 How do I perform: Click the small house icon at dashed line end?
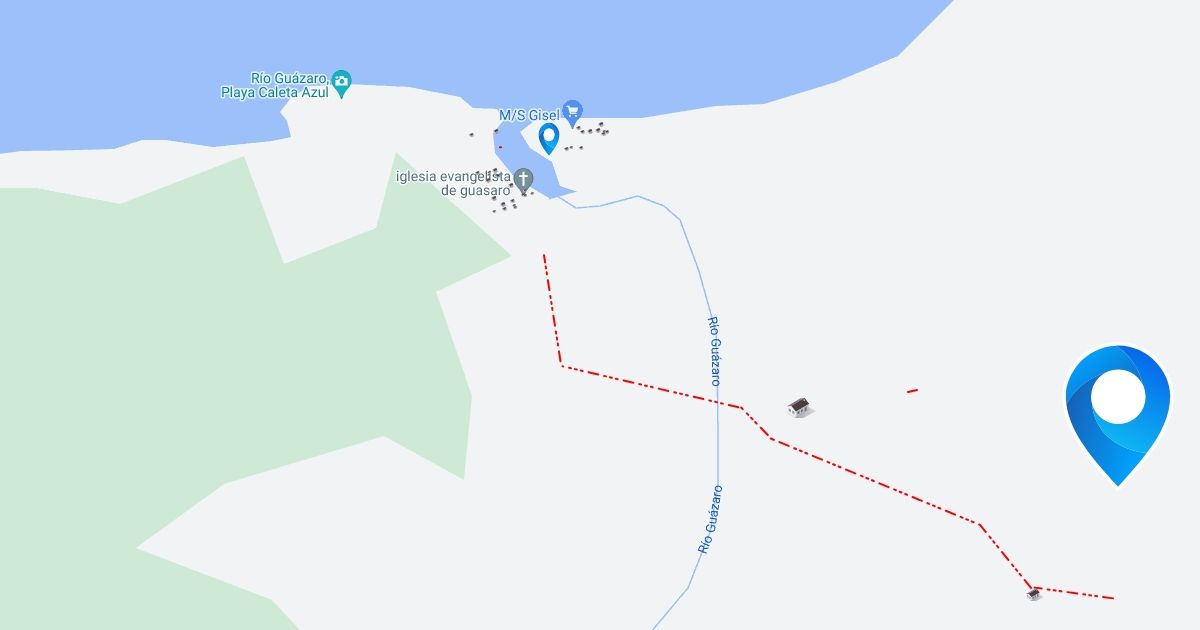(1034, 594)
